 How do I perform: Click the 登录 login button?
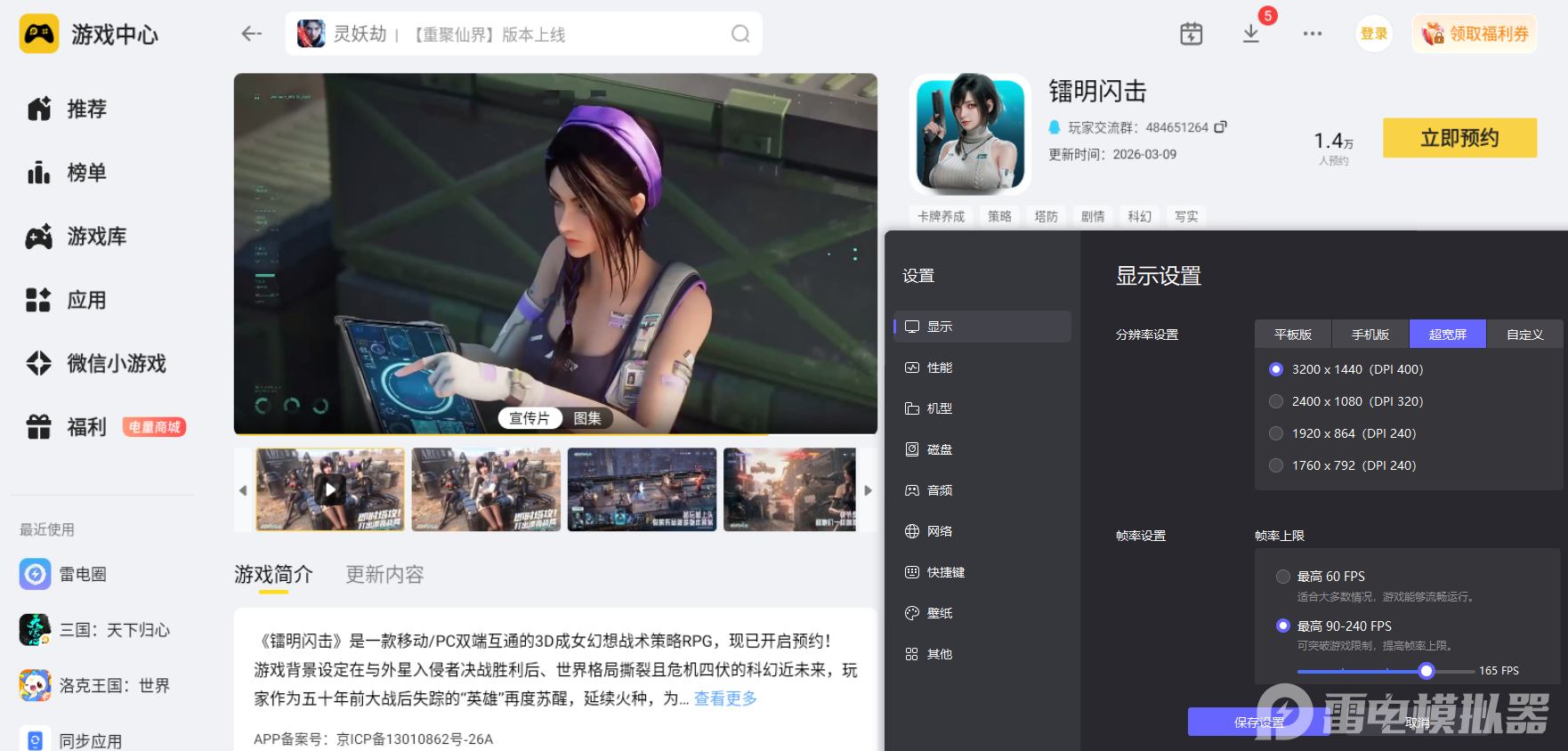pyautogui.click(x=1374, y=34)
